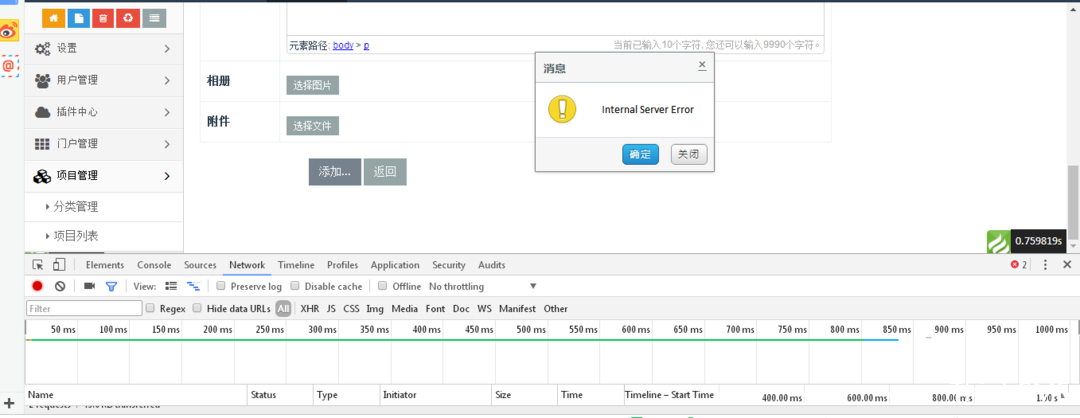Screen dimensions: 1080x418
Task: Clear the network log
Action: (x=60, y=287)
